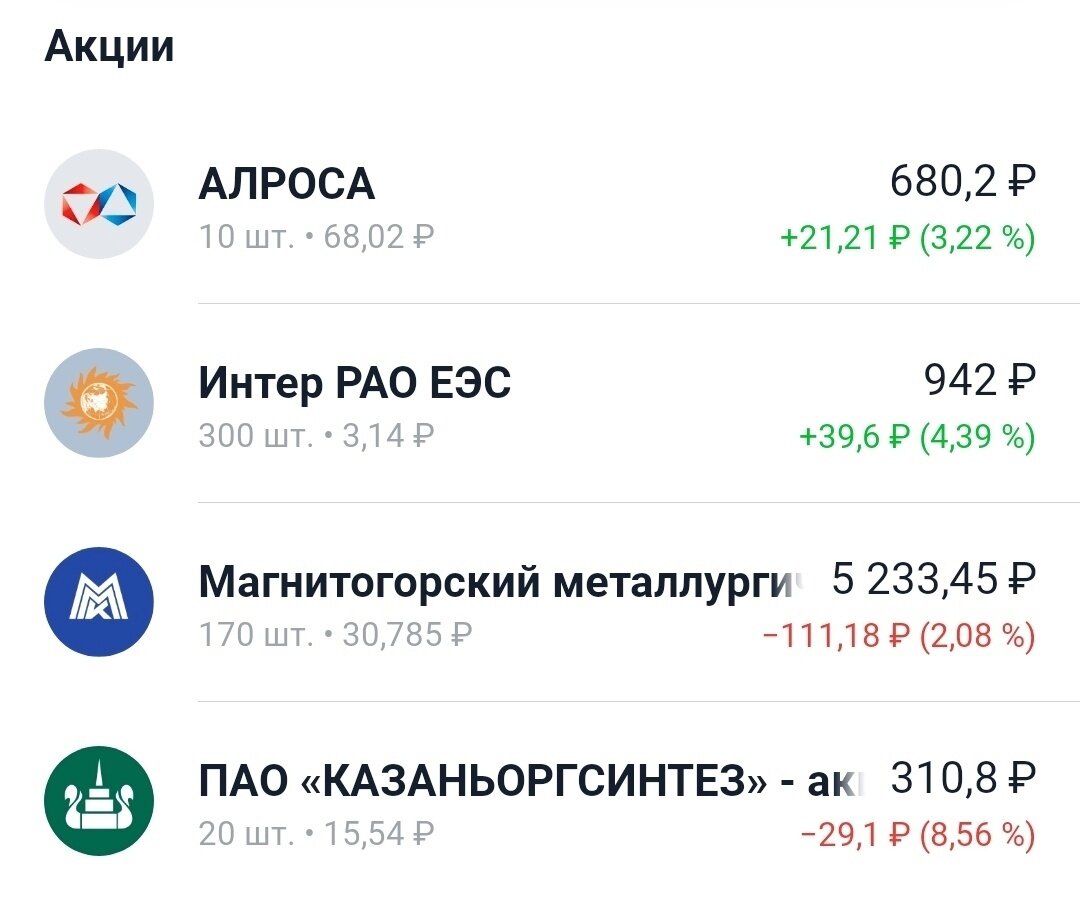Screen dimensions: 1080x899
Task: Open ПАО «КАЗАНЬОРГСИНТЕЗ» stock title
Action: (x=530, y=782)
